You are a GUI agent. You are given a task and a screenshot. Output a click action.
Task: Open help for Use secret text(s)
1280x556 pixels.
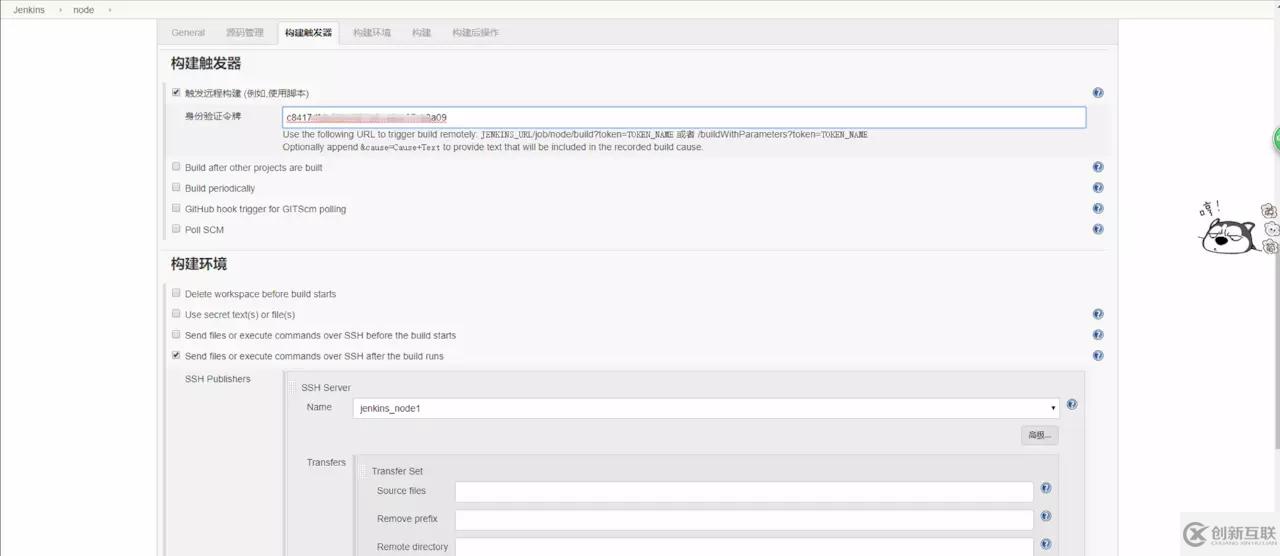coord(1098,314)
